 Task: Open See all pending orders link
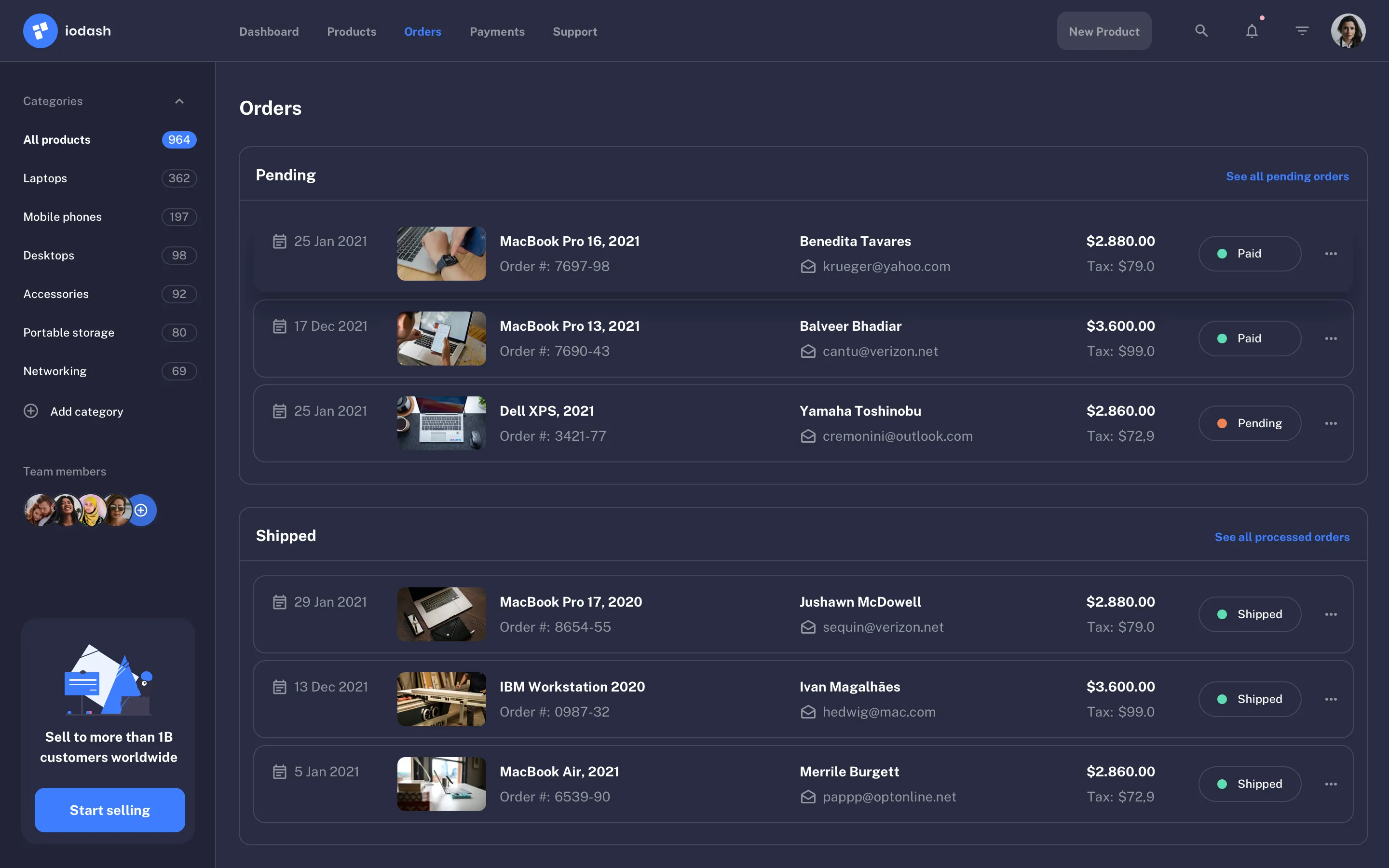tap(1287, 176)
